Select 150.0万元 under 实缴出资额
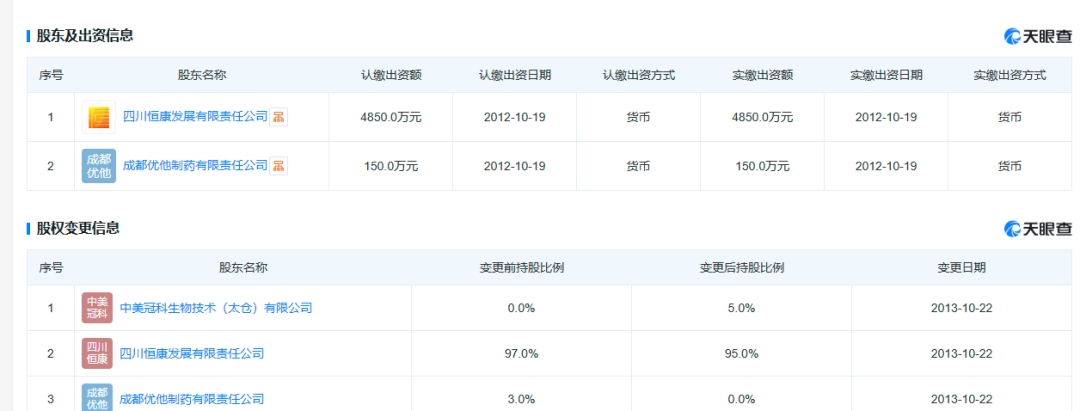This screenshot has height=411, width=1080. click(762, 166)
